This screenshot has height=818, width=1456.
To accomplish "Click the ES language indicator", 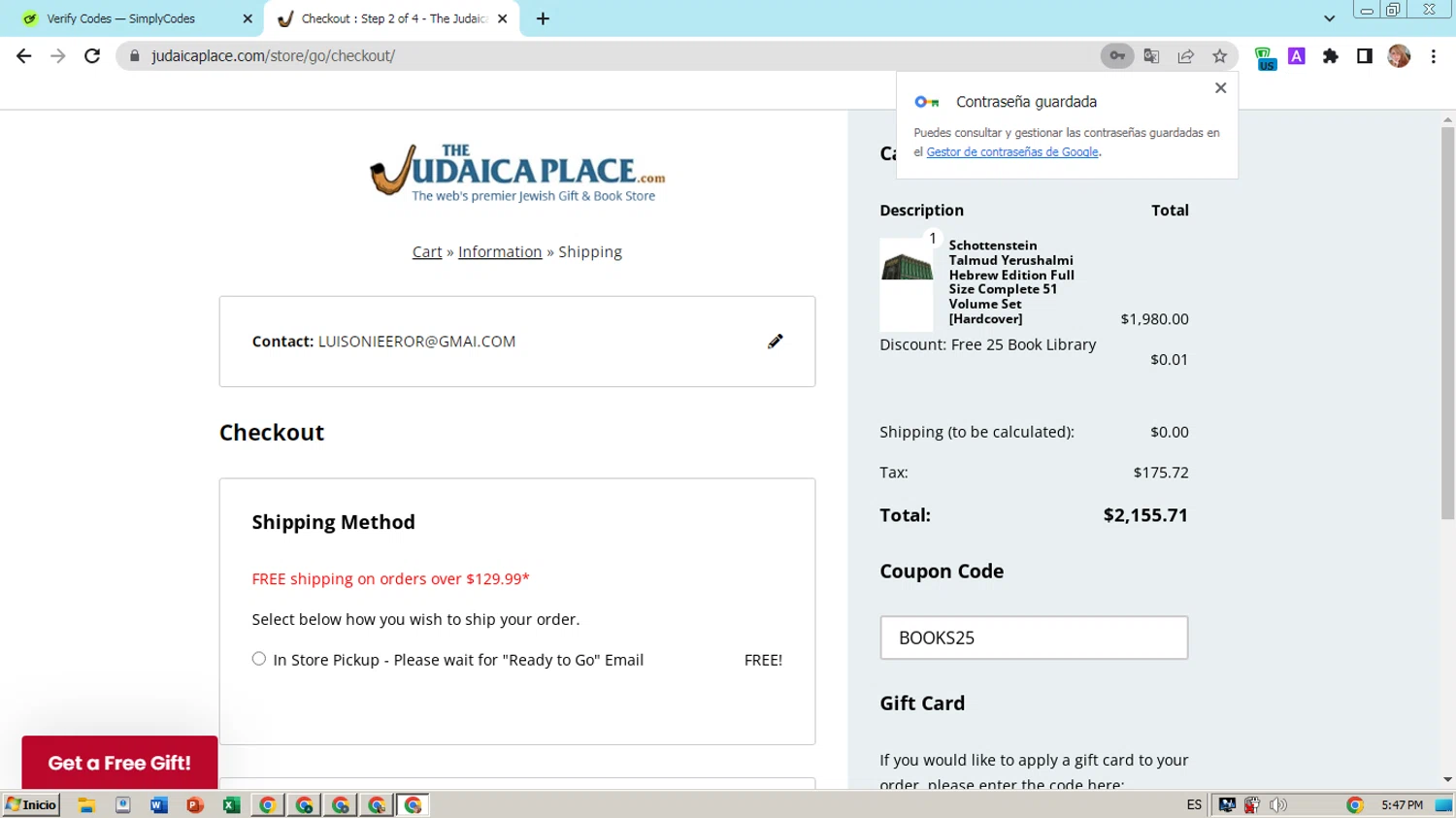I will 1194,805.
